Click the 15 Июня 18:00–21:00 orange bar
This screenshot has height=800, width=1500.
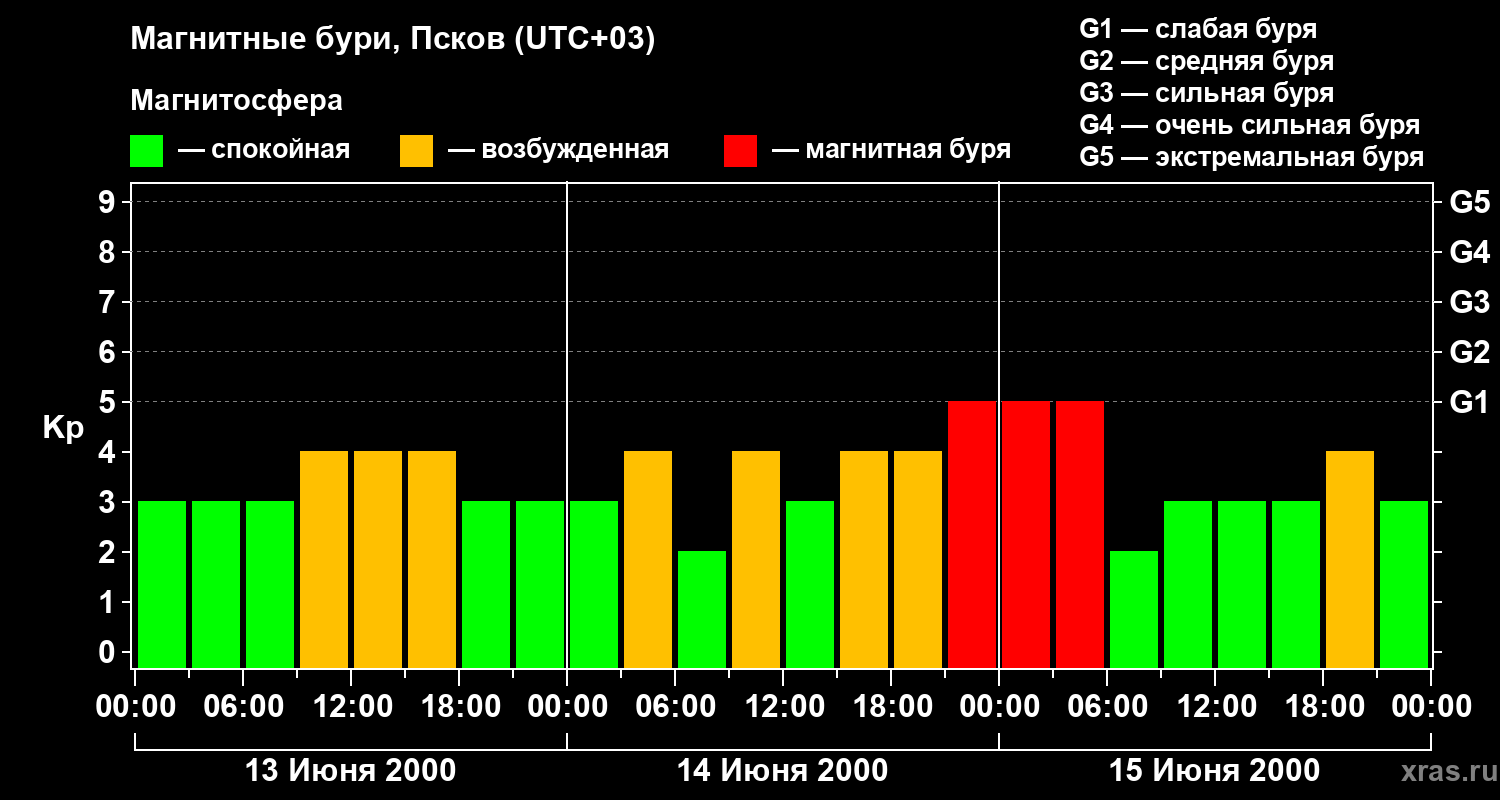click(x=1350, y=559)
